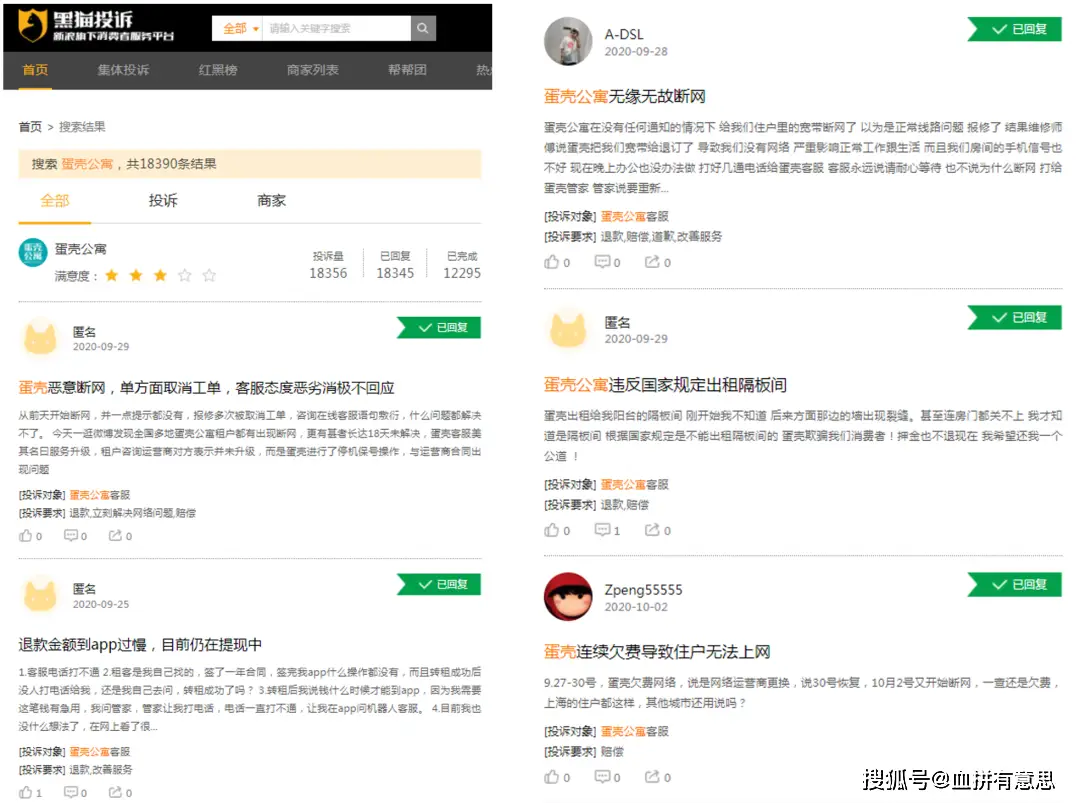The width and height of the screenshot is (1080, 803).
Task: Click the cat avatar of the 2020-09-29 恶意断网 post
Action: pyautogui.click(x=41, y=337)
